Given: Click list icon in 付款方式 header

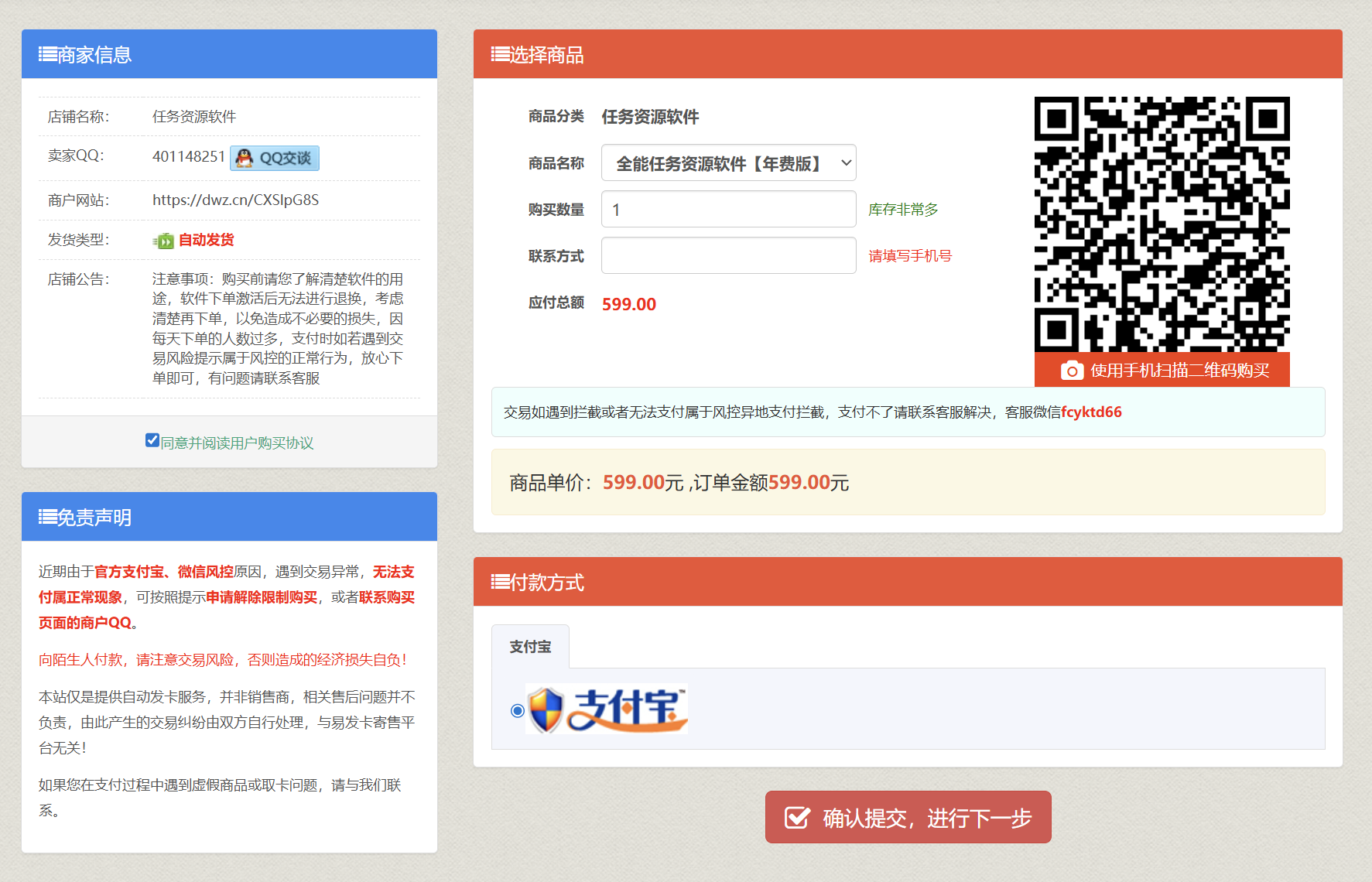Looking at the screenshot, I should coord(500,582).
